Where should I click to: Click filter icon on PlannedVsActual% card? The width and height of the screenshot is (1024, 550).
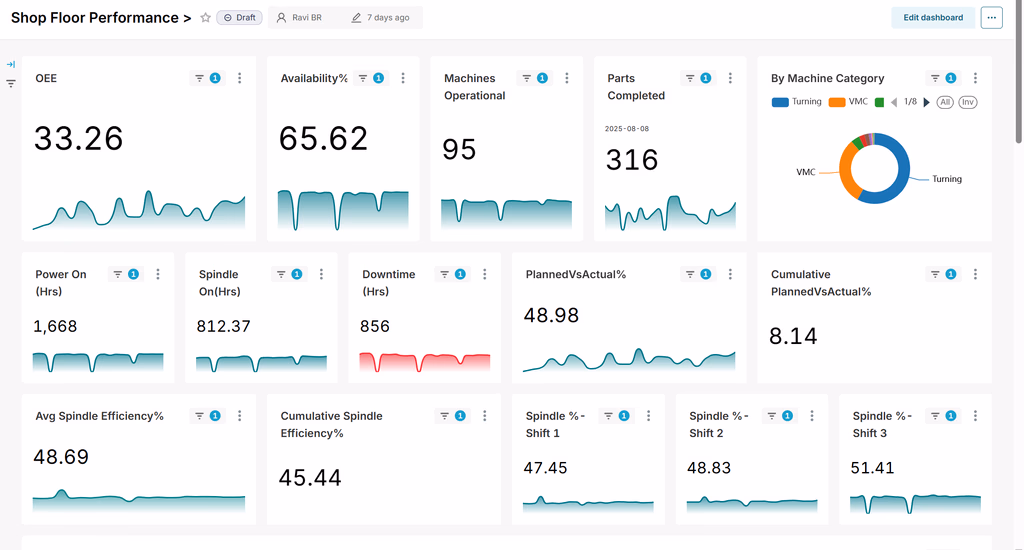690,274
